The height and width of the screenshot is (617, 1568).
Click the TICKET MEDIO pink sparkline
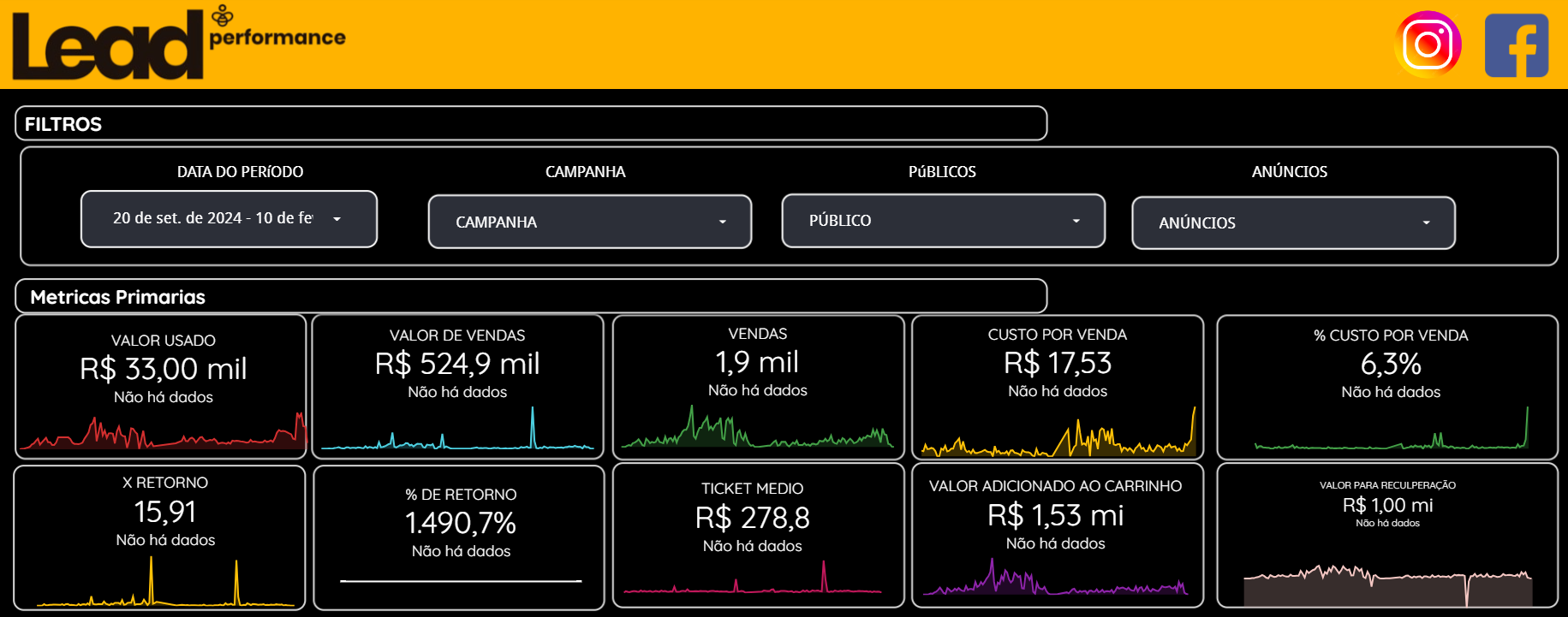[752, 583]
